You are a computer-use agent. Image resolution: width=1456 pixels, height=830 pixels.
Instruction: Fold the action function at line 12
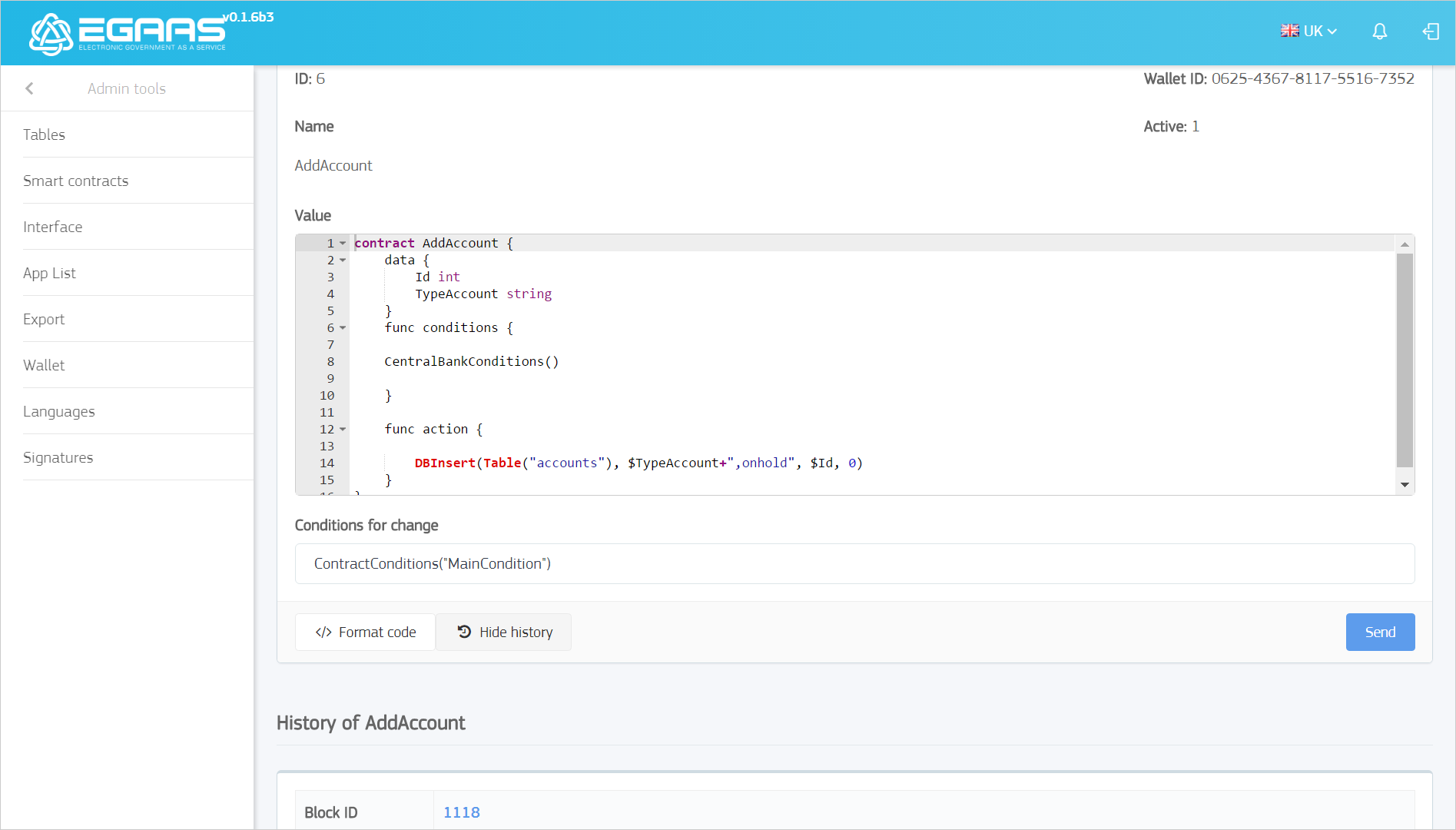343,430
